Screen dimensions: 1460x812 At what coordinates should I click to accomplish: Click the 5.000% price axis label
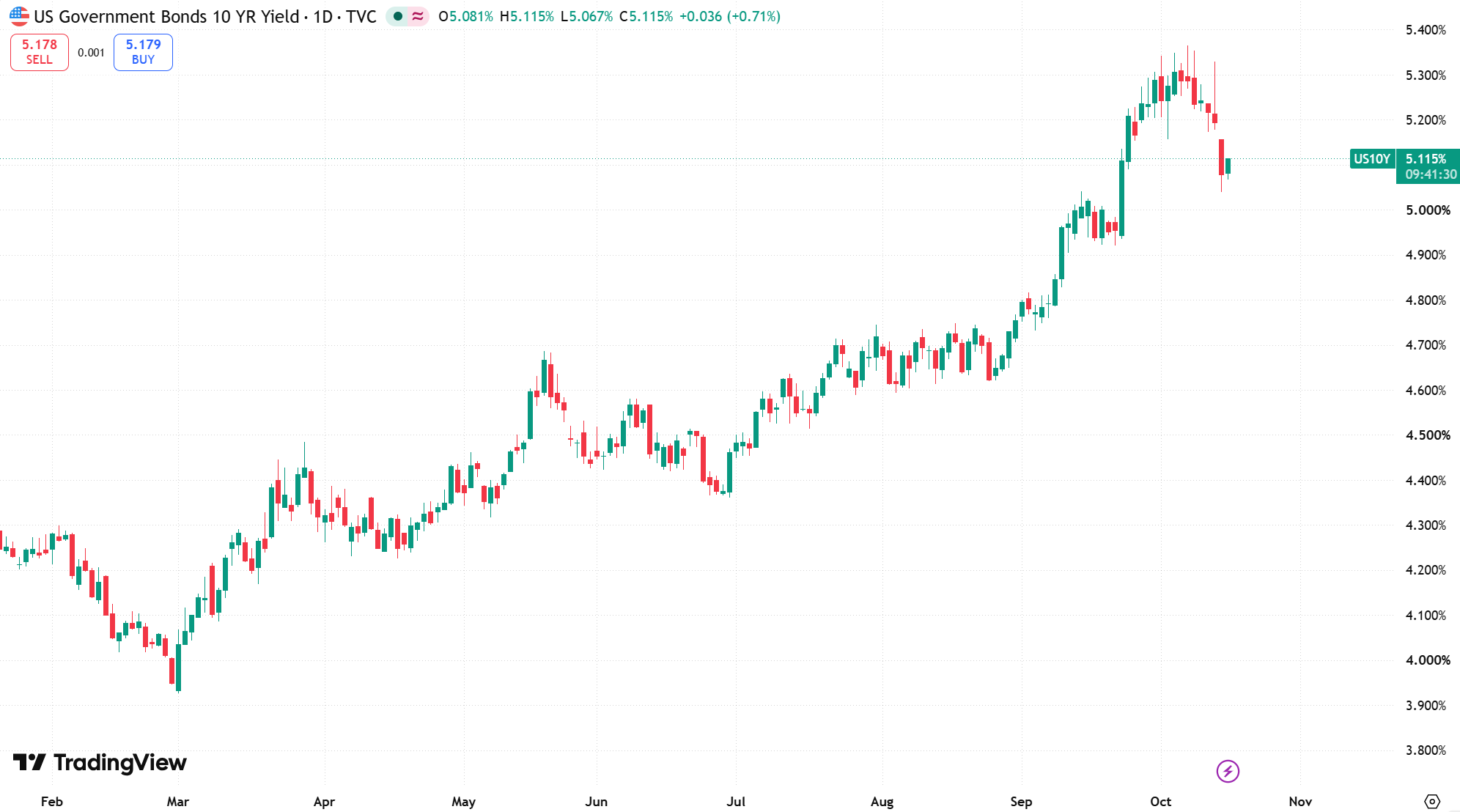pos(1428,210)
